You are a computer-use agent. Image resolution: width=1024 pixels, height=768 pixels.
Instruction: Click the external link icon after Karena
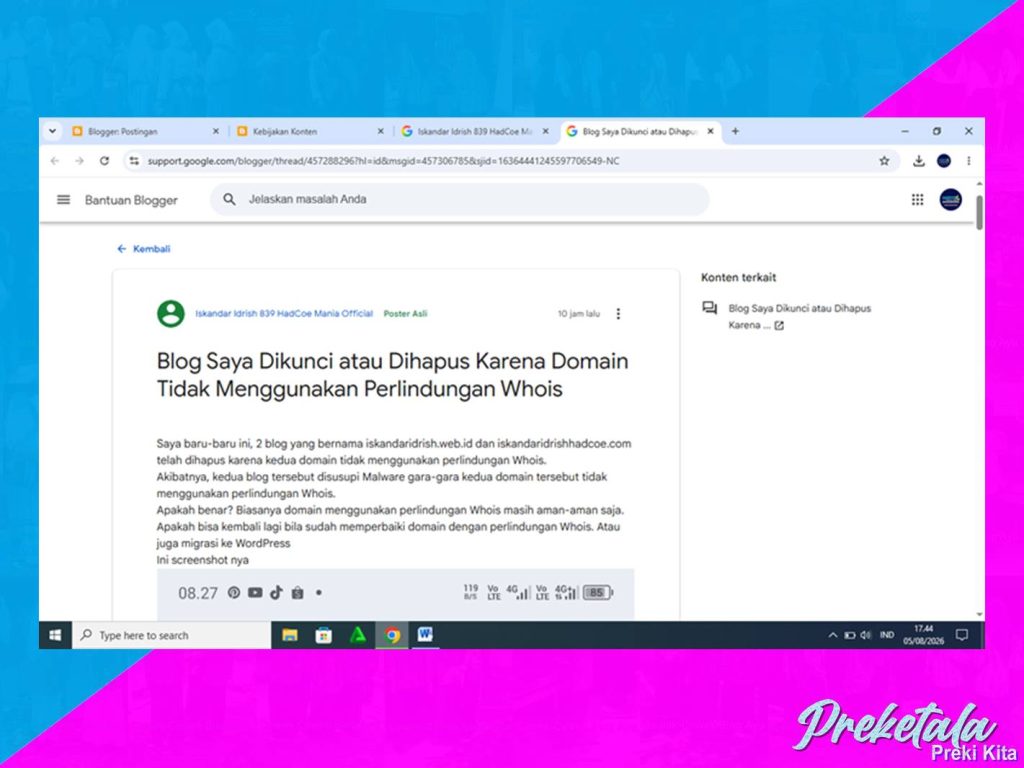[779, 325]
